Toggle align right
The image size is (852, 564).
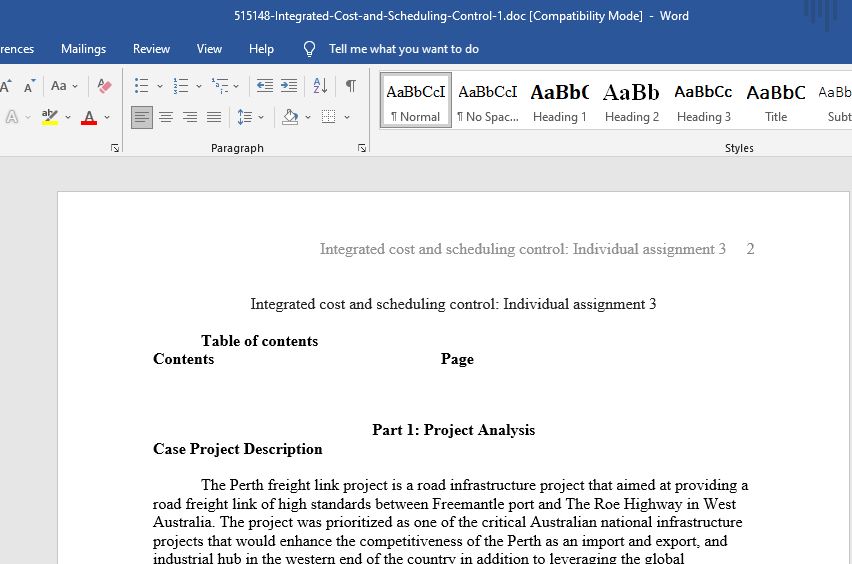(190, 117)
